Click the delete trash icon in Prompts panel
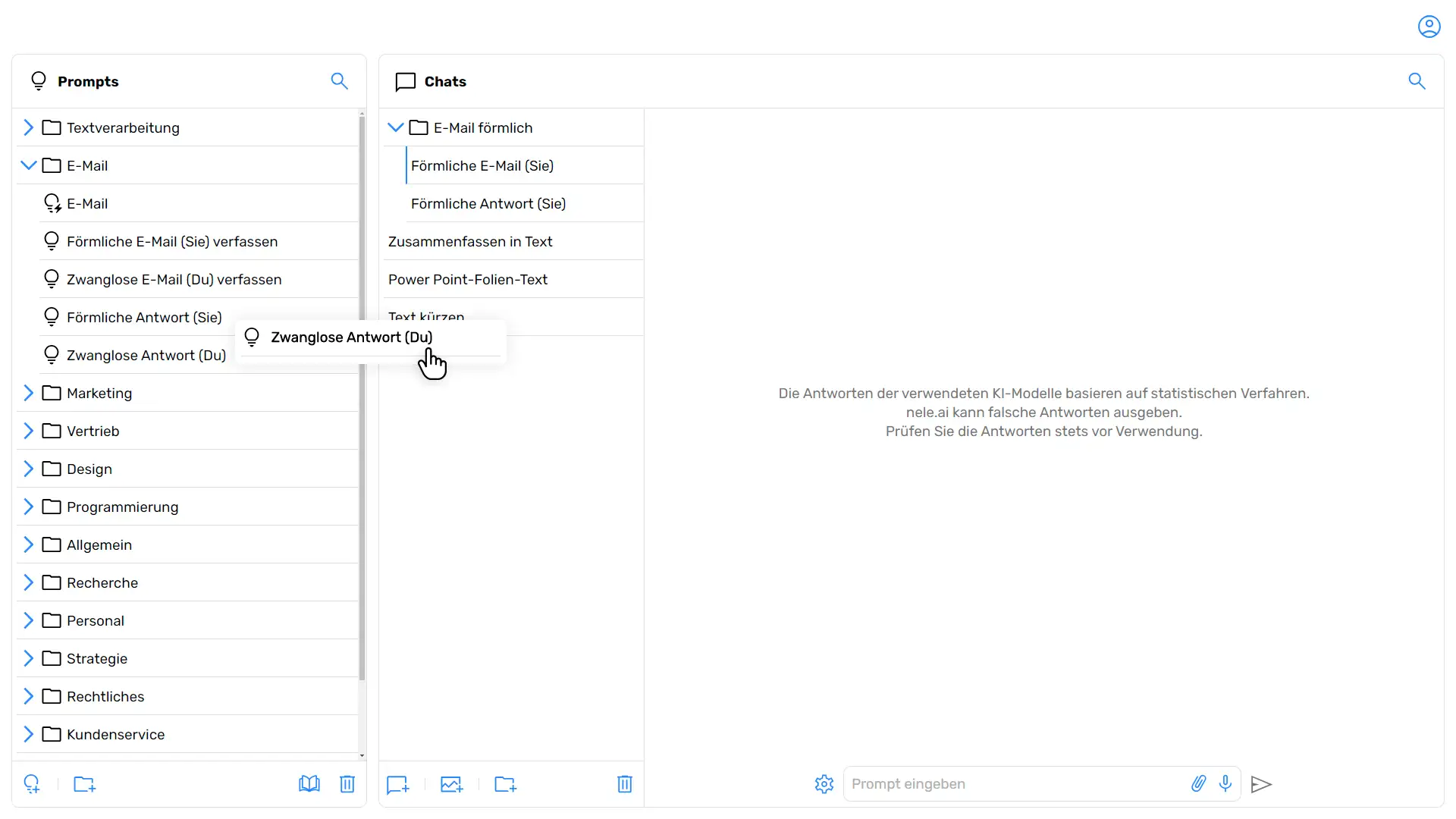The width and height of the screenshot is (1456, 819). (348, 785)
